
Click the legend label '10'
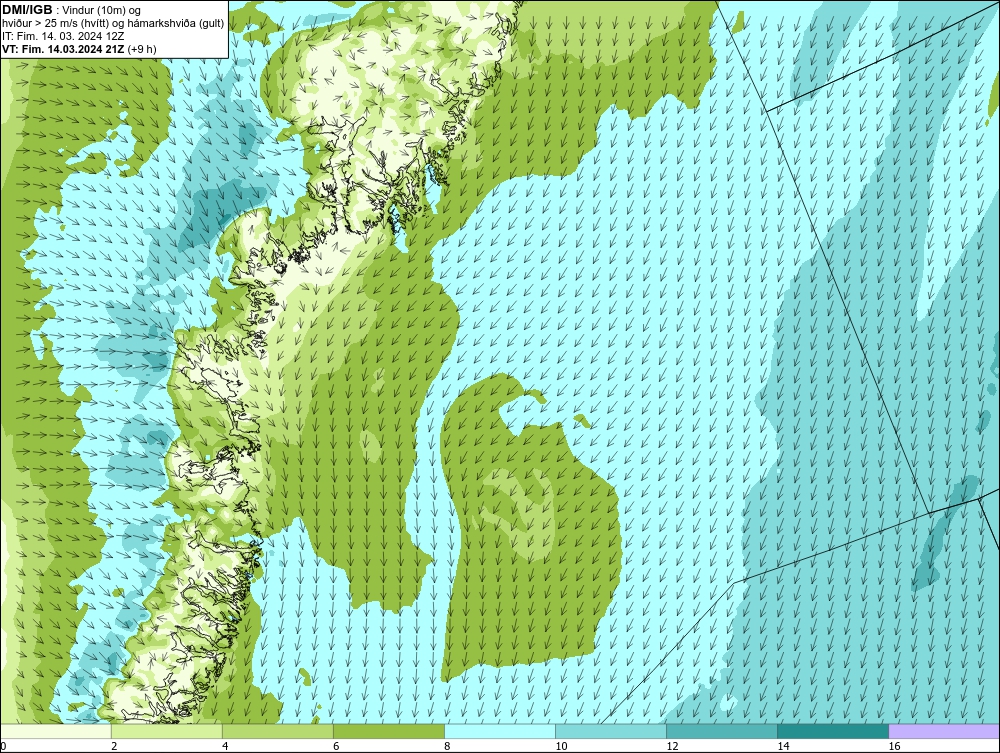point(561,746)
